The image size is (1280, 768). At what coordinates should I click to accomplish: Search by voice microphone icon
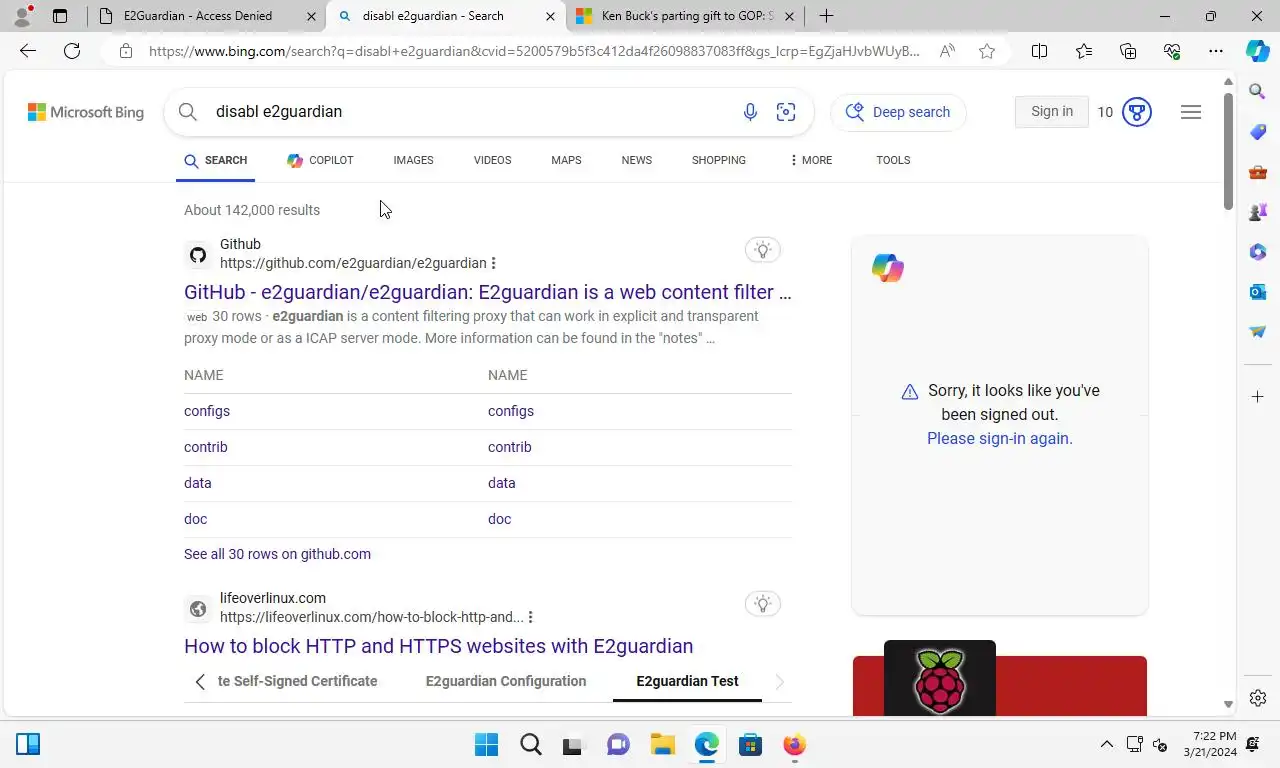750,112
